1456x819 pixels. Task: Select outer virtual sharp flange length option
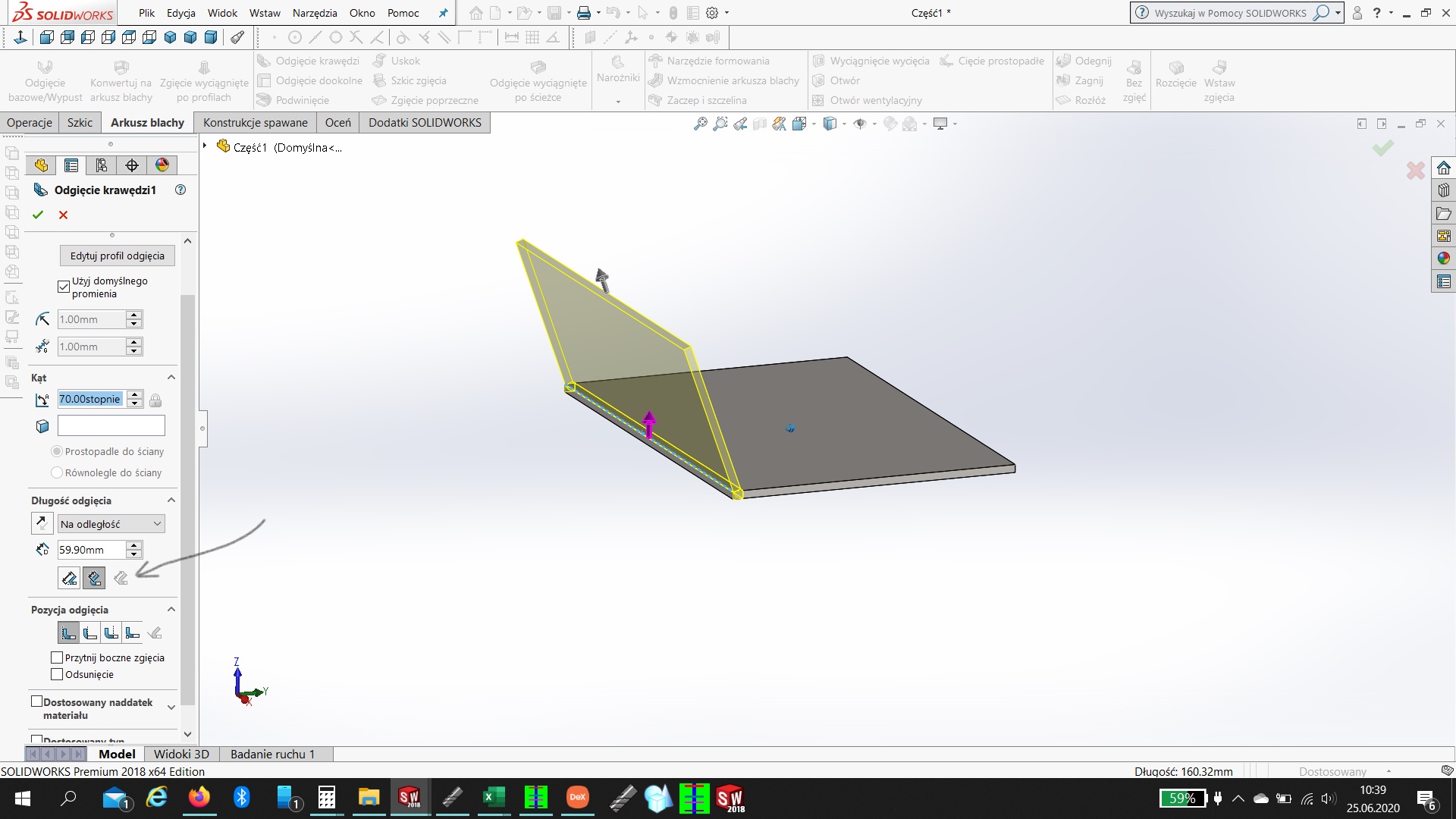(x=69, y=579)
